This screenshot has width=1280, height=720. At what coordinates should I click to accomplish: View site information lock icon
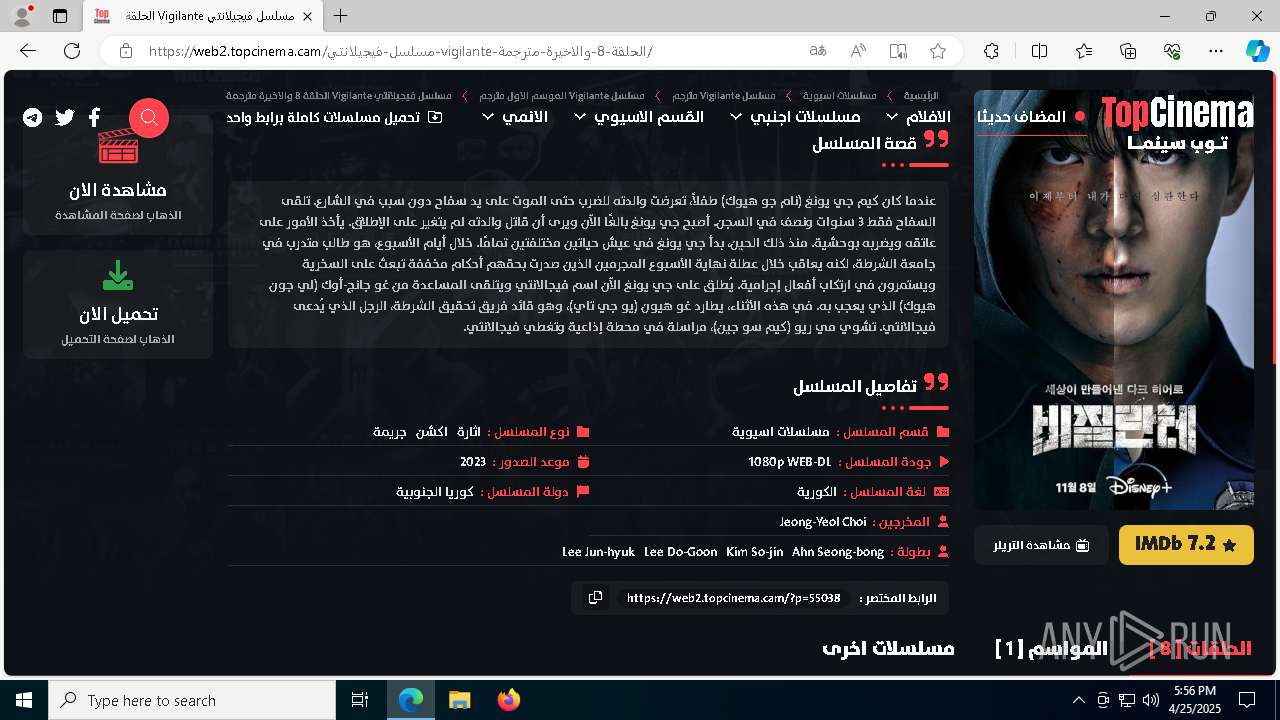(125, 51)
